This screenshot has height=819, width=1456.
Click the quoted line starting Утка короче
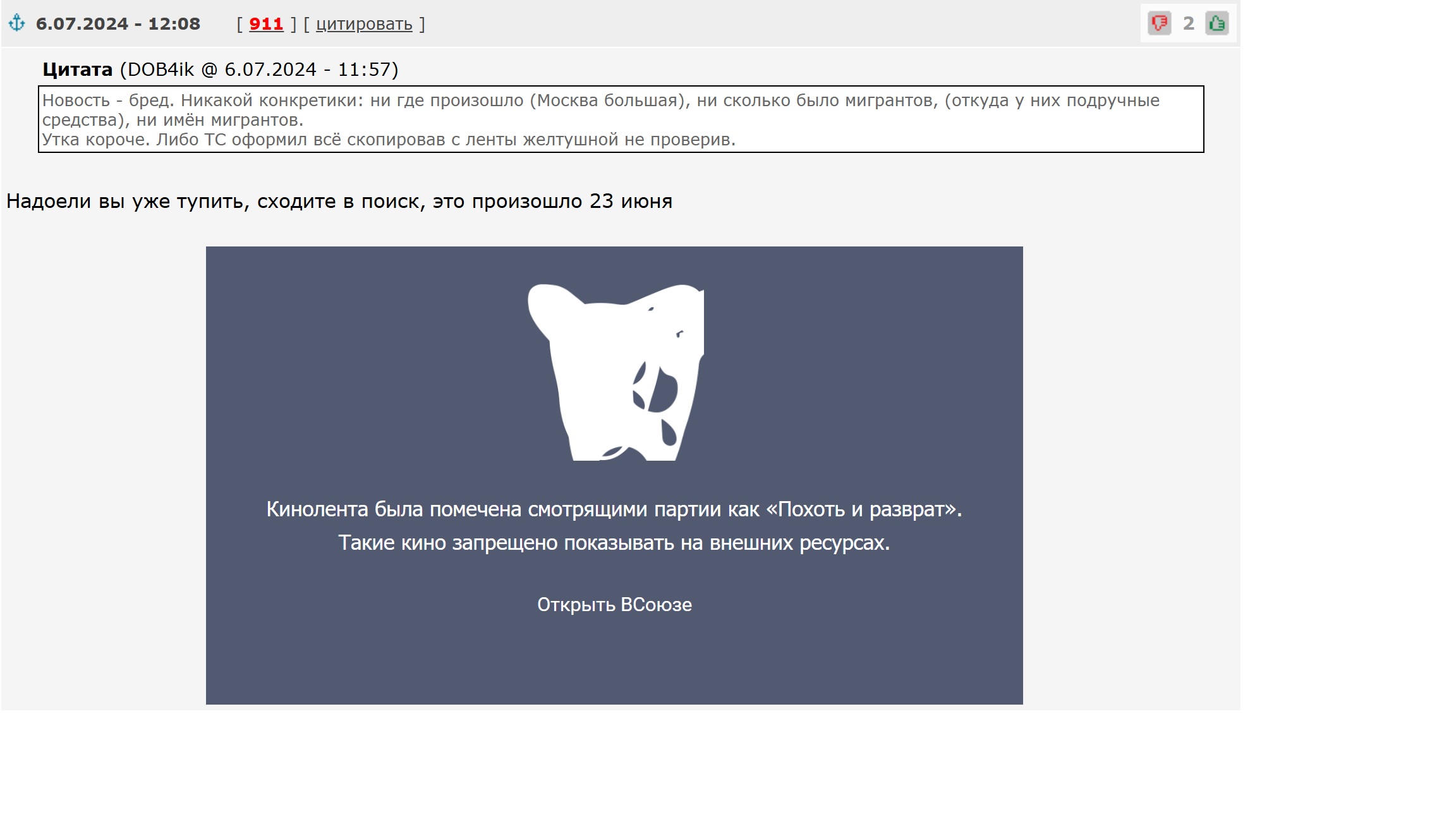(389, 140)
